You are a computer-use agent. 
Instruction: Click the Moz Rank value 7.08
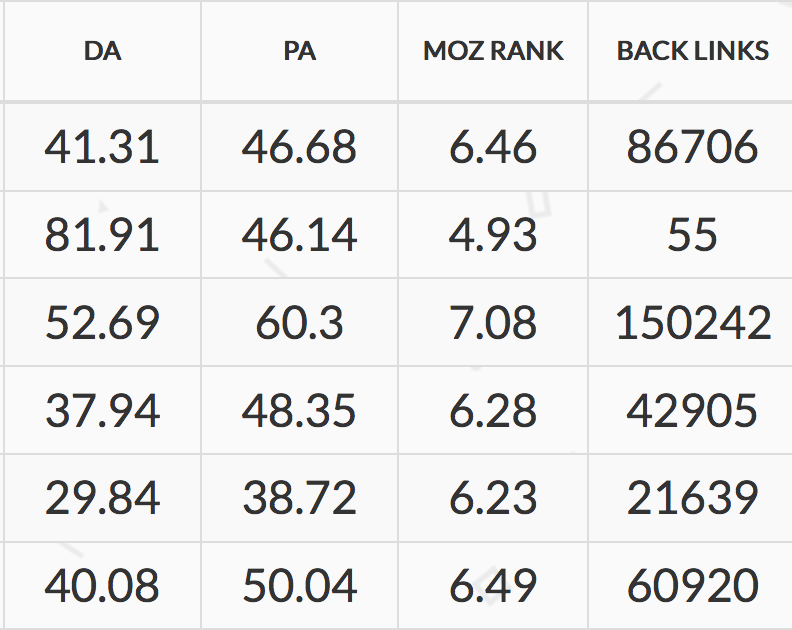[x=493, y=323]
